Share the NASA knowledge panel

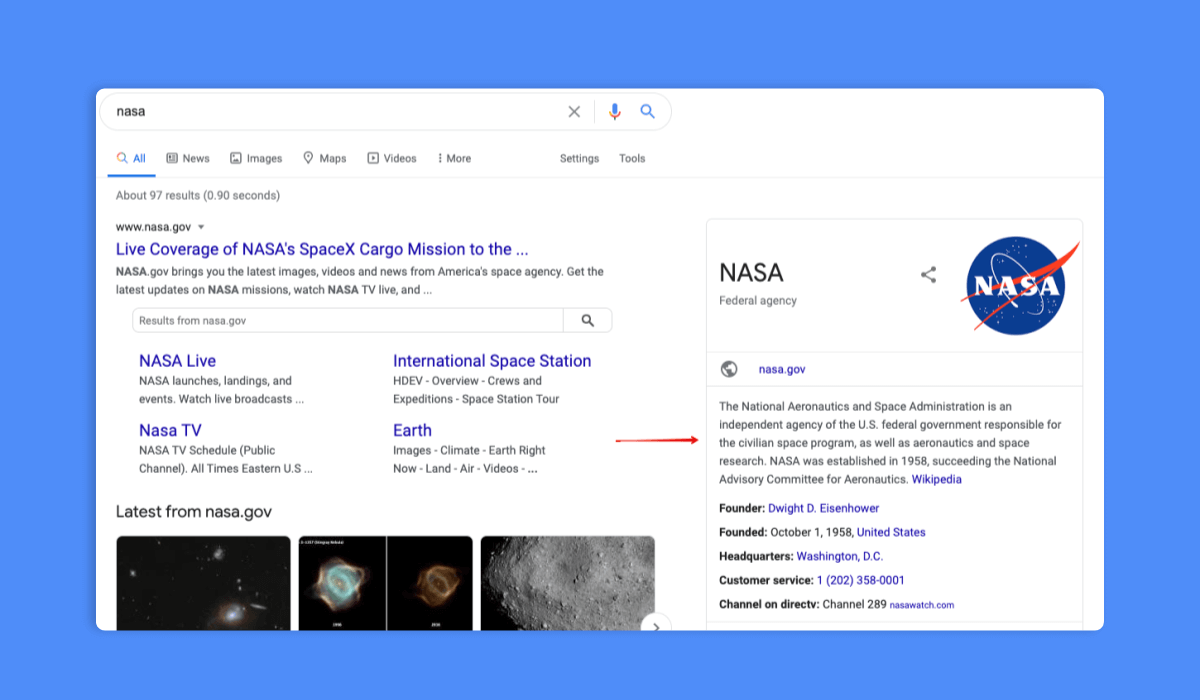928,274
